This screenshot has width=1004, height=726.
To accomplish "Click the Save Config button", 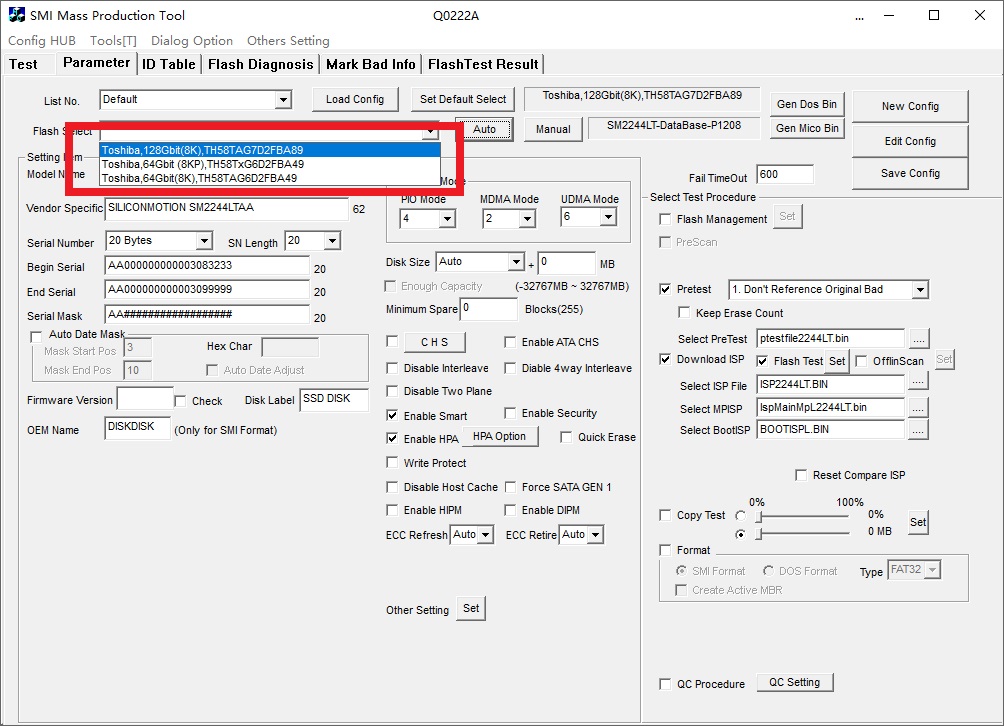I will (x=910, y=173).
